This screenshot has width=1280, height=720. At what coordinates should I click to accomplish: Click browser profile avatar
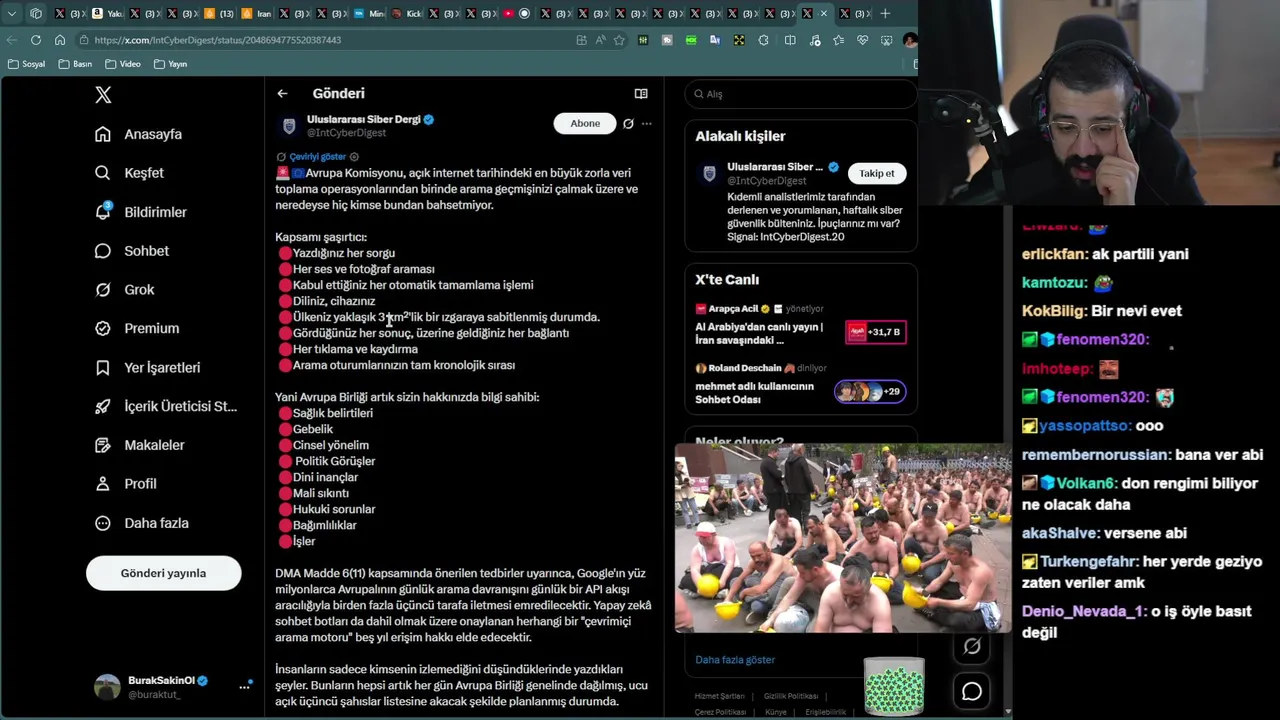[909, 40]
